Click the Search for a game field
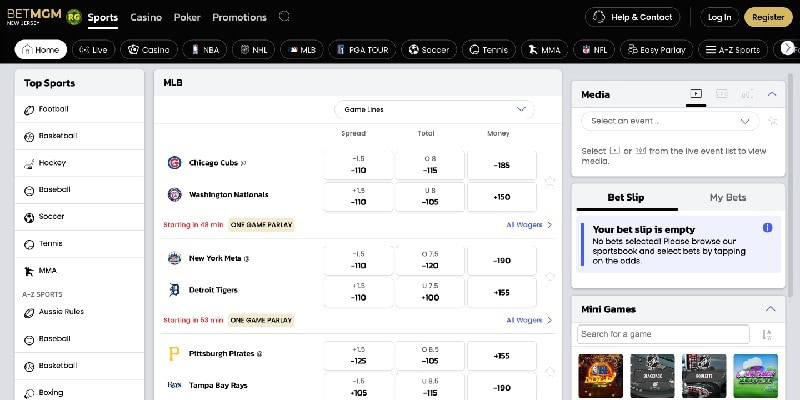The height and width of the screenshot is (400, 800). coord(663,334)
